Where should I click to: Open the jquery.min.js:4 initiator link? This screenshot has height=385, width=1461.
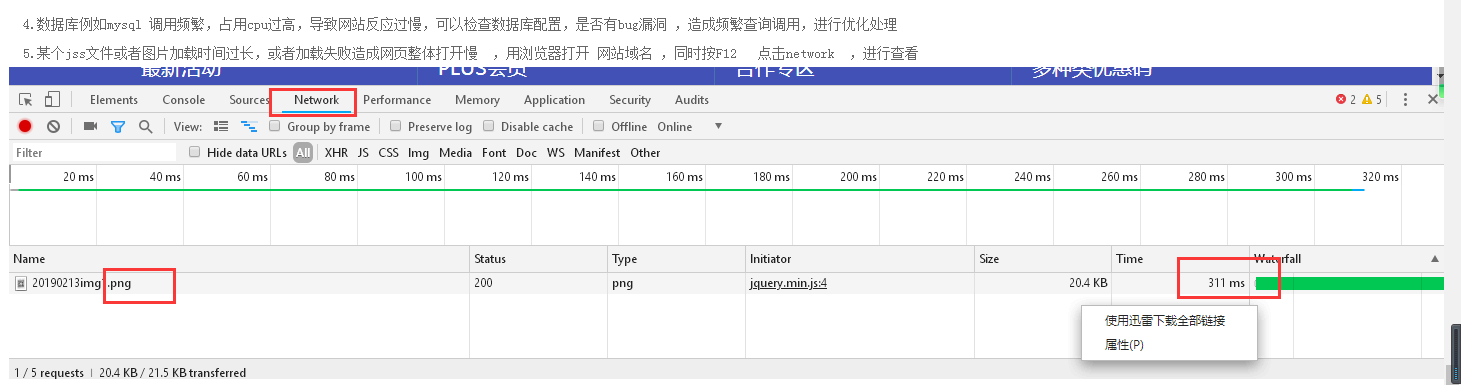click(x=788, y=283)
